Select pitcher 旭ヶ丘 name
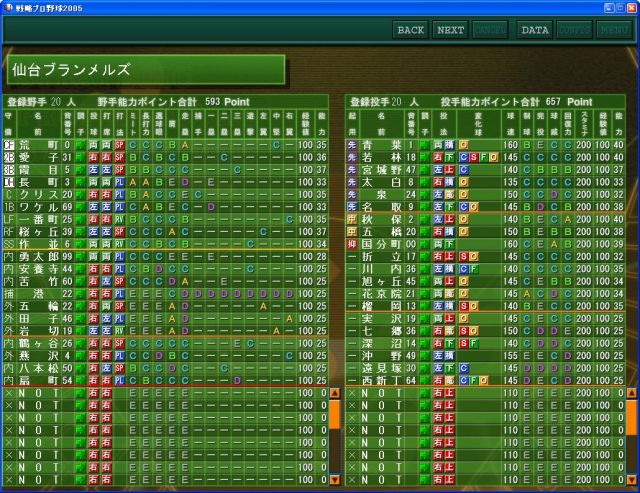This screenshot has width=640, height=493. click(382, 282)
